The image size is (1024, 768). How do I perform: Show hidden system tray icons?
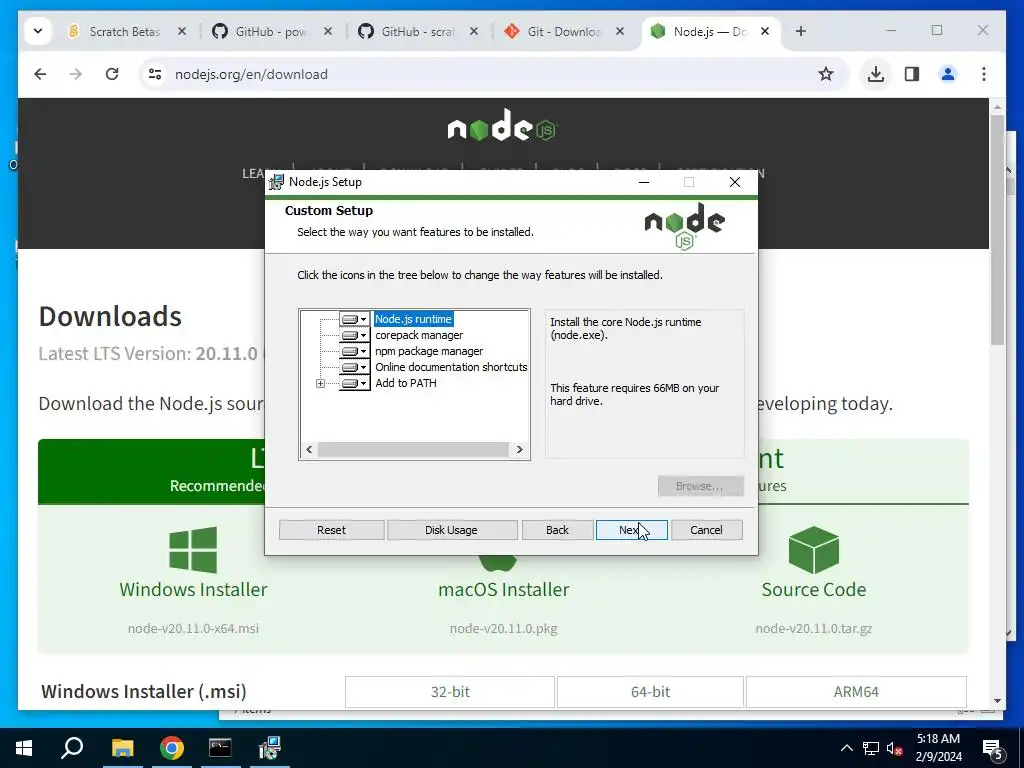(x=846, y=748)
